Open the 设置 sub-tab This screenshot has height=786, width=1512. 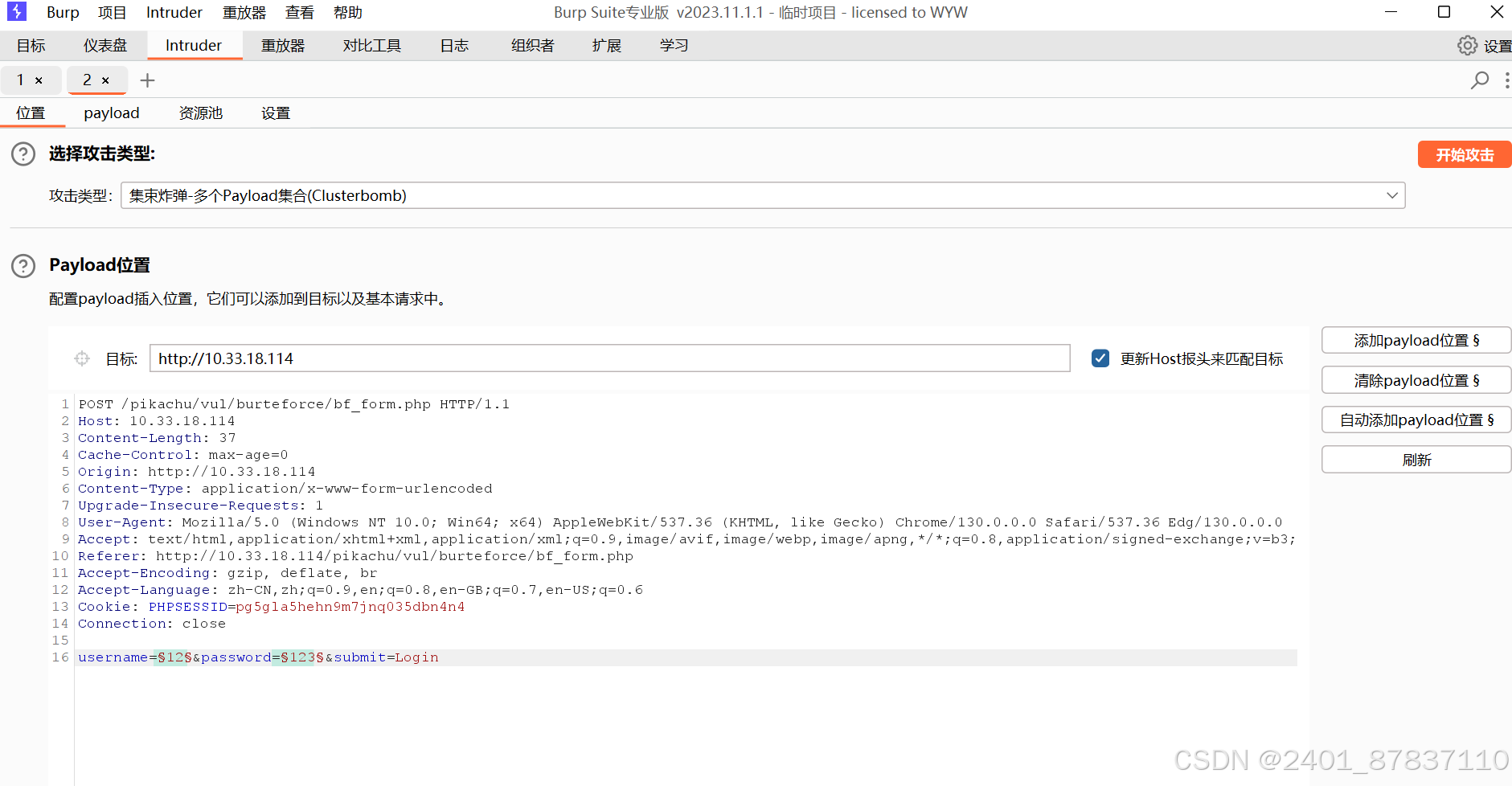coord(276,113)
